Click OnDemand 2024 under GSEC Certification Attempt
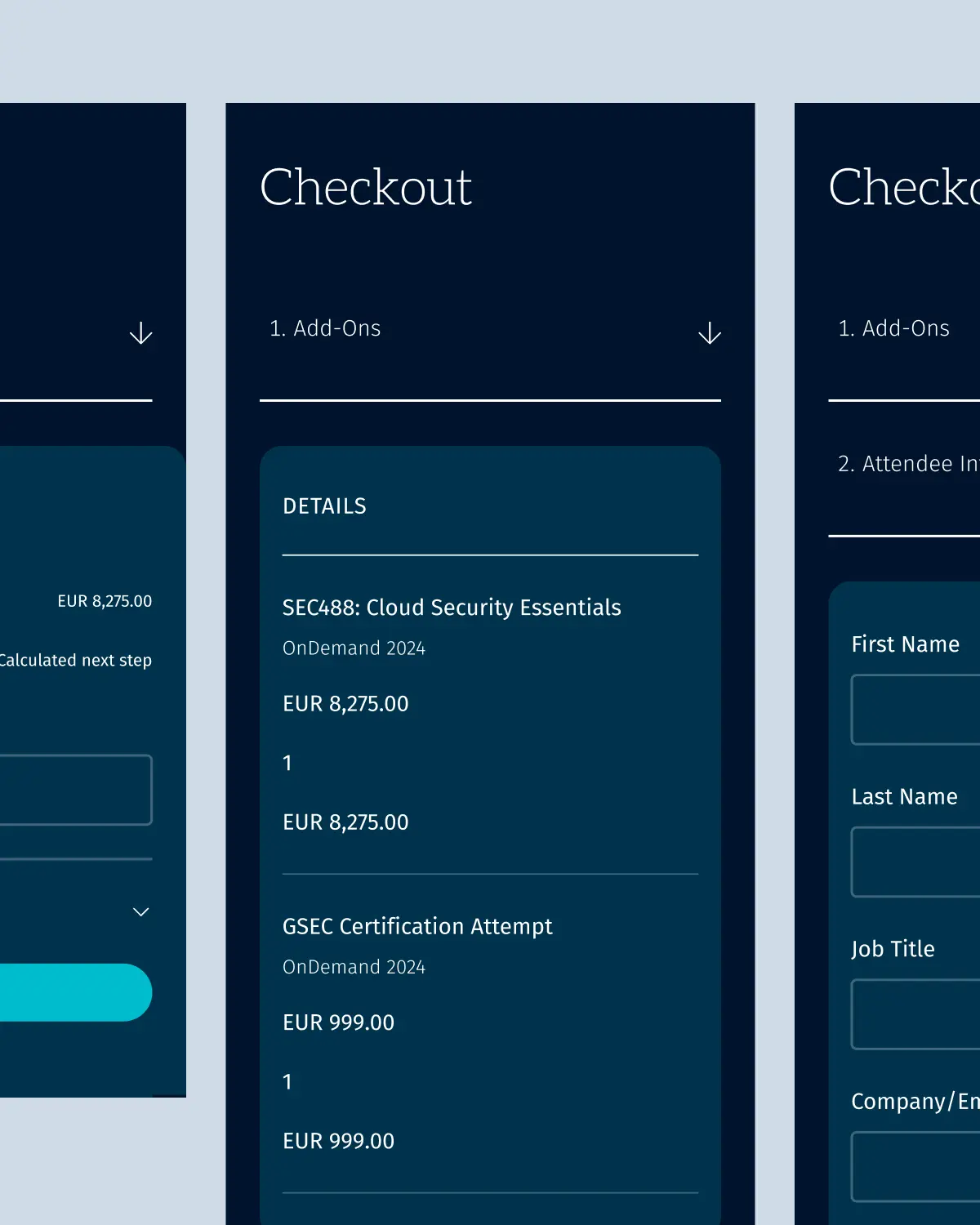Screen dimensions: 980x1225 pyautogui.click(x=354, y=967)
